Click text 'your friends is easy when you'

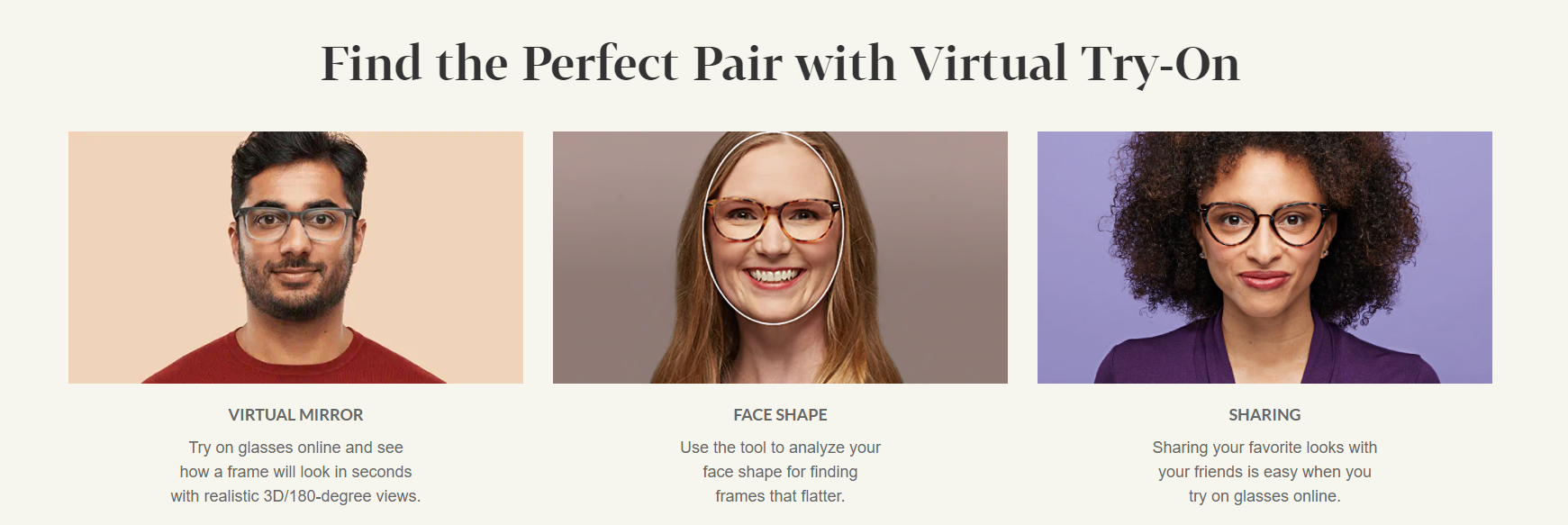coord(1264,472)
